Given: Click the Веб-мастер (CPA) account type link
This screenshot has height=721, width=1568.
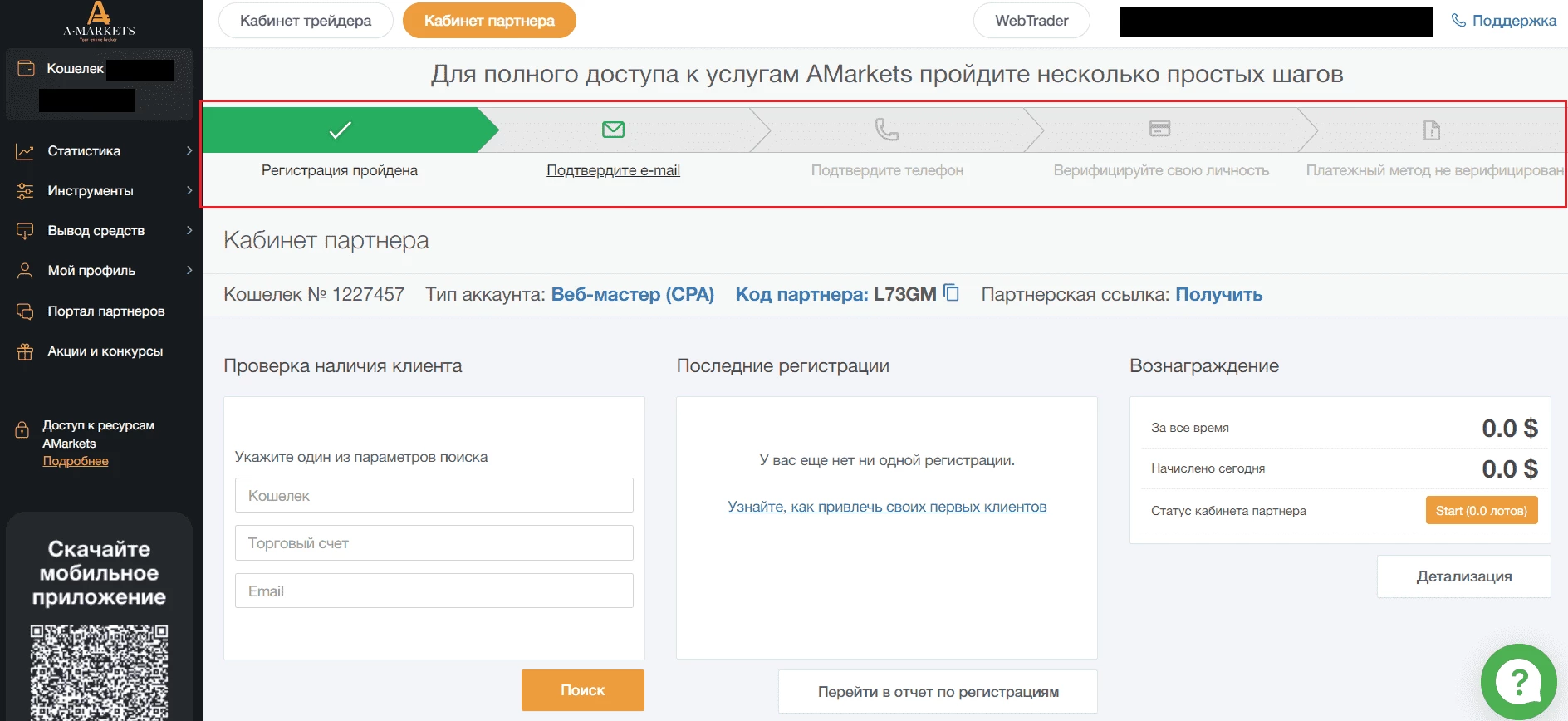Looking at the screenshot, I should pos(633,294).
